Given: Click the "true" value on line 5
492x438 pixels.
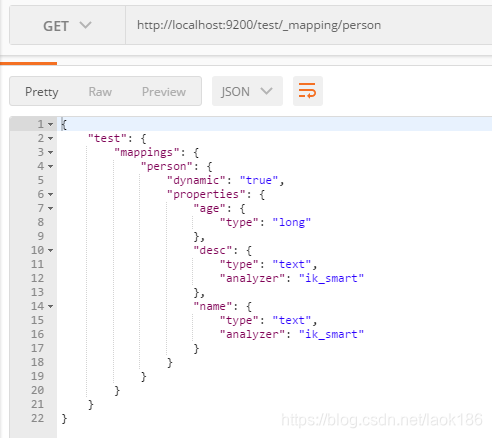Looking at the screenshot, I should coord(259,180).
